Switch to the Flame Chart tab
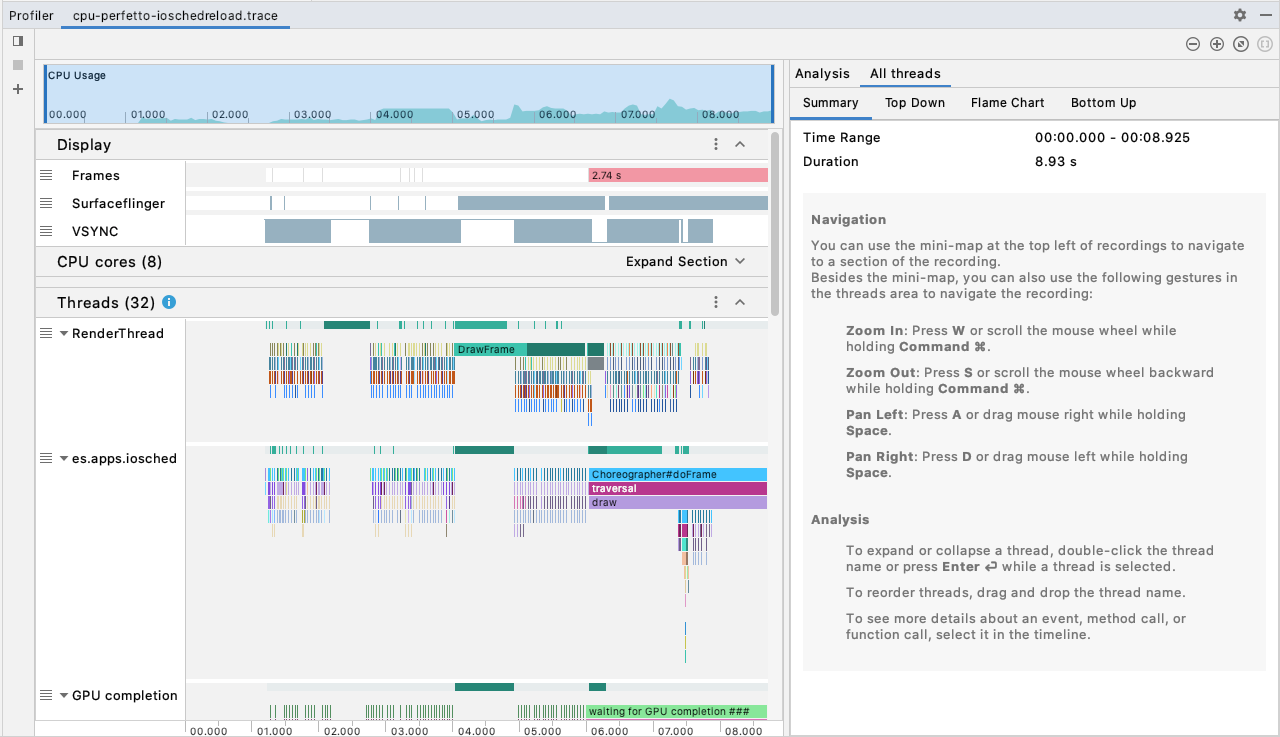 pyautogui.click(x=1007, y=102)
